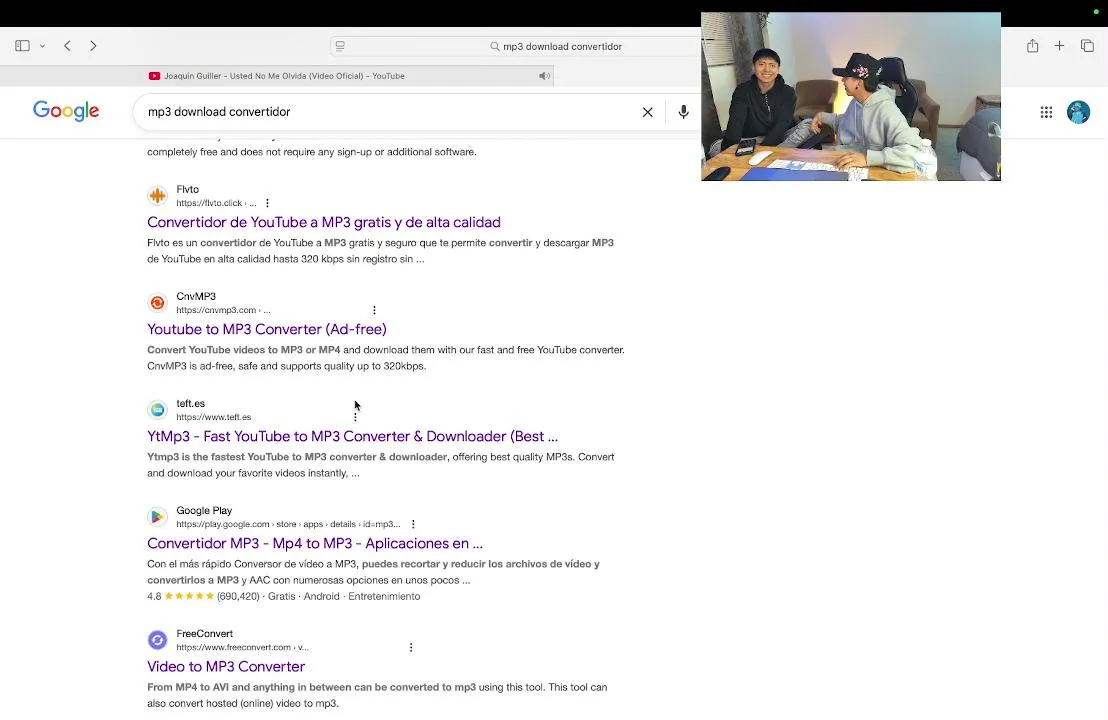Image resolution: width=1108 pixels, height=720 pixels.
Task: Go forward to the next page
Action: (x=93, y=46)
